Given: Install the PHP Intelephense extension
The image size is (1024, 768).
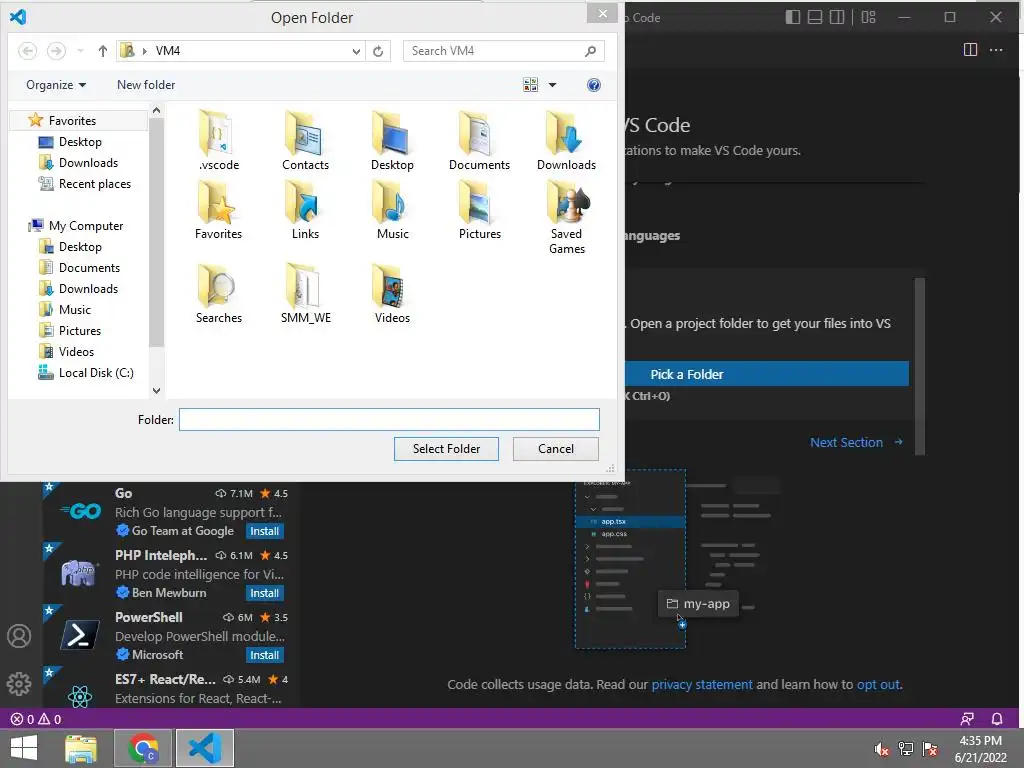Looking at the screenshot, I should [264, 593].
